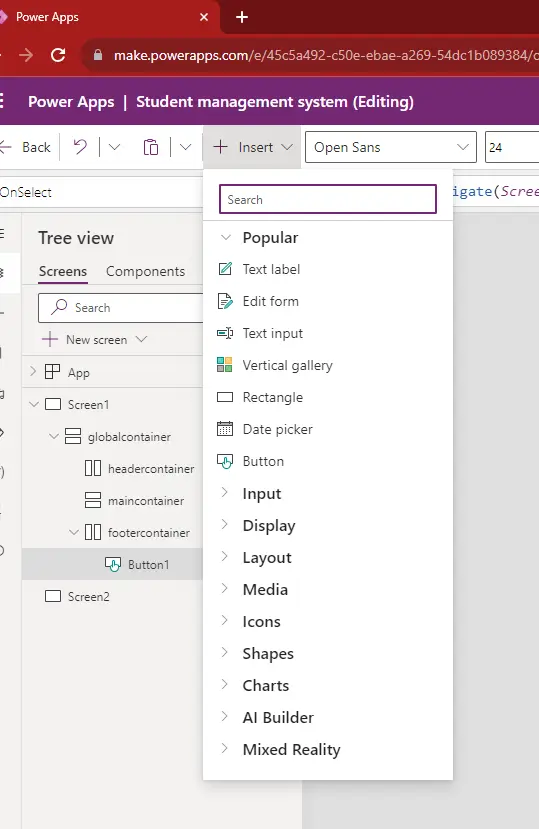Click the headercontainer horizontal container icon
This screenshot has height=829, width=539.
click(x=93, y=468)
